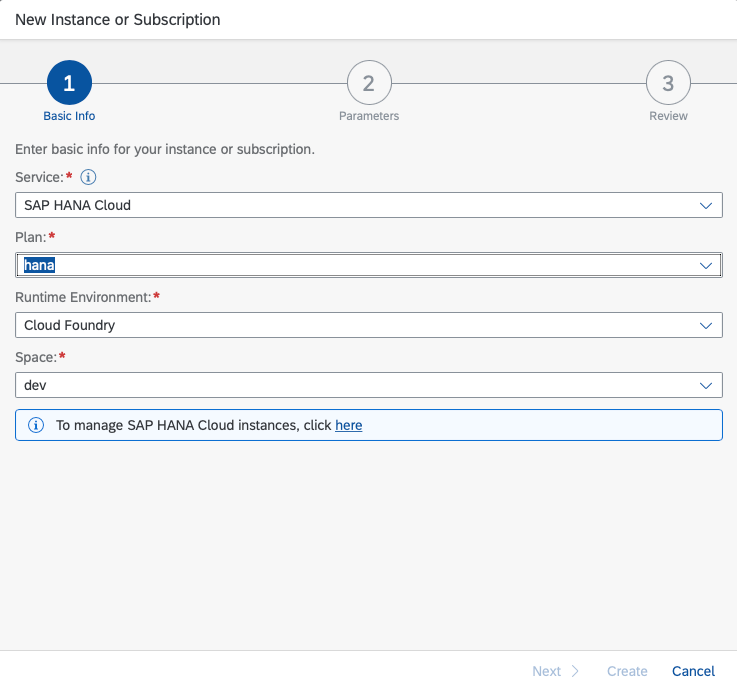Open the 'here' link to manage instances
The height and width of the screenshot is (687, 737).
(x=348, y=425)
